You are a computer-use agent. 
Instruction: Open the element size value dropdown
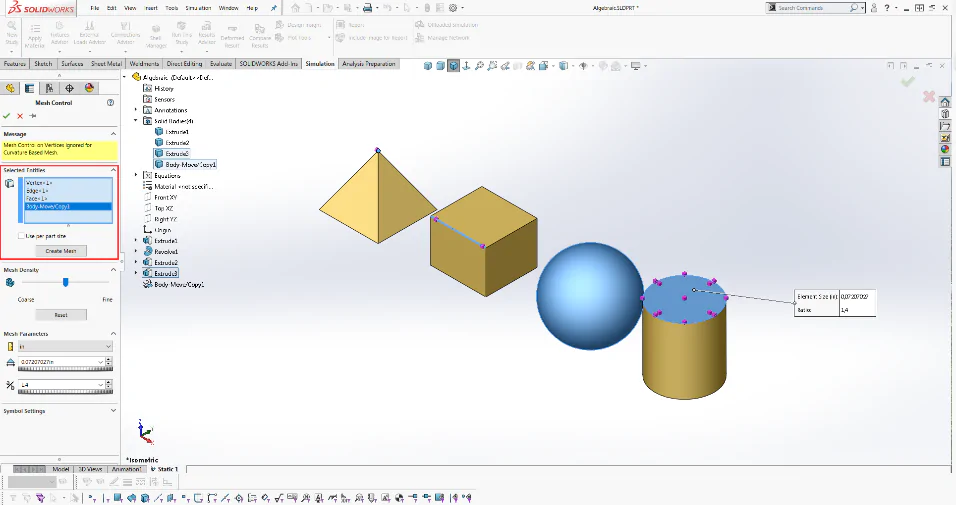[101, 362]
